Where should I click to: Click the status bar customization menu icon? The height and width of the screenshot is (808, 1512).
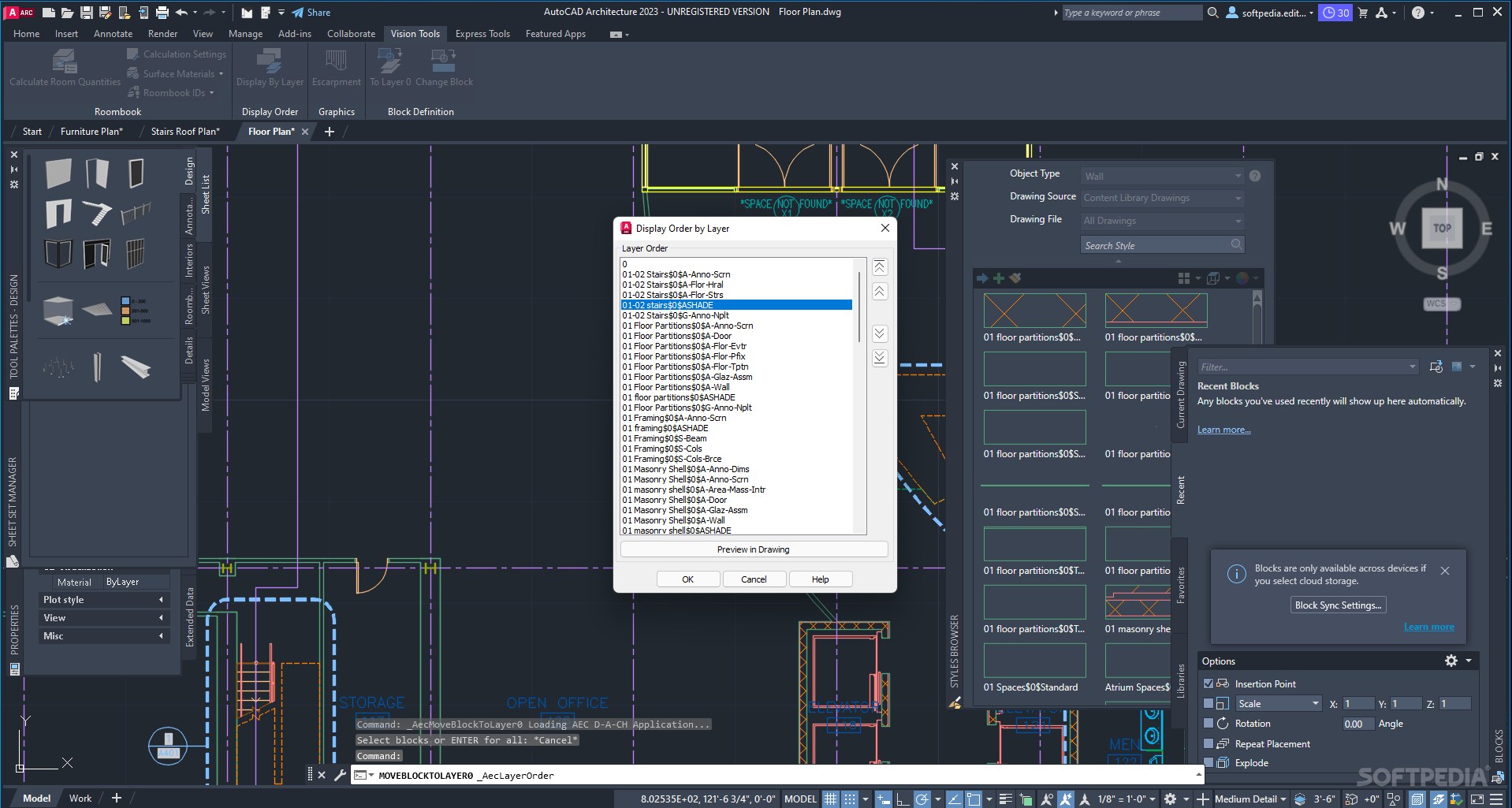tap(1495, 799)
